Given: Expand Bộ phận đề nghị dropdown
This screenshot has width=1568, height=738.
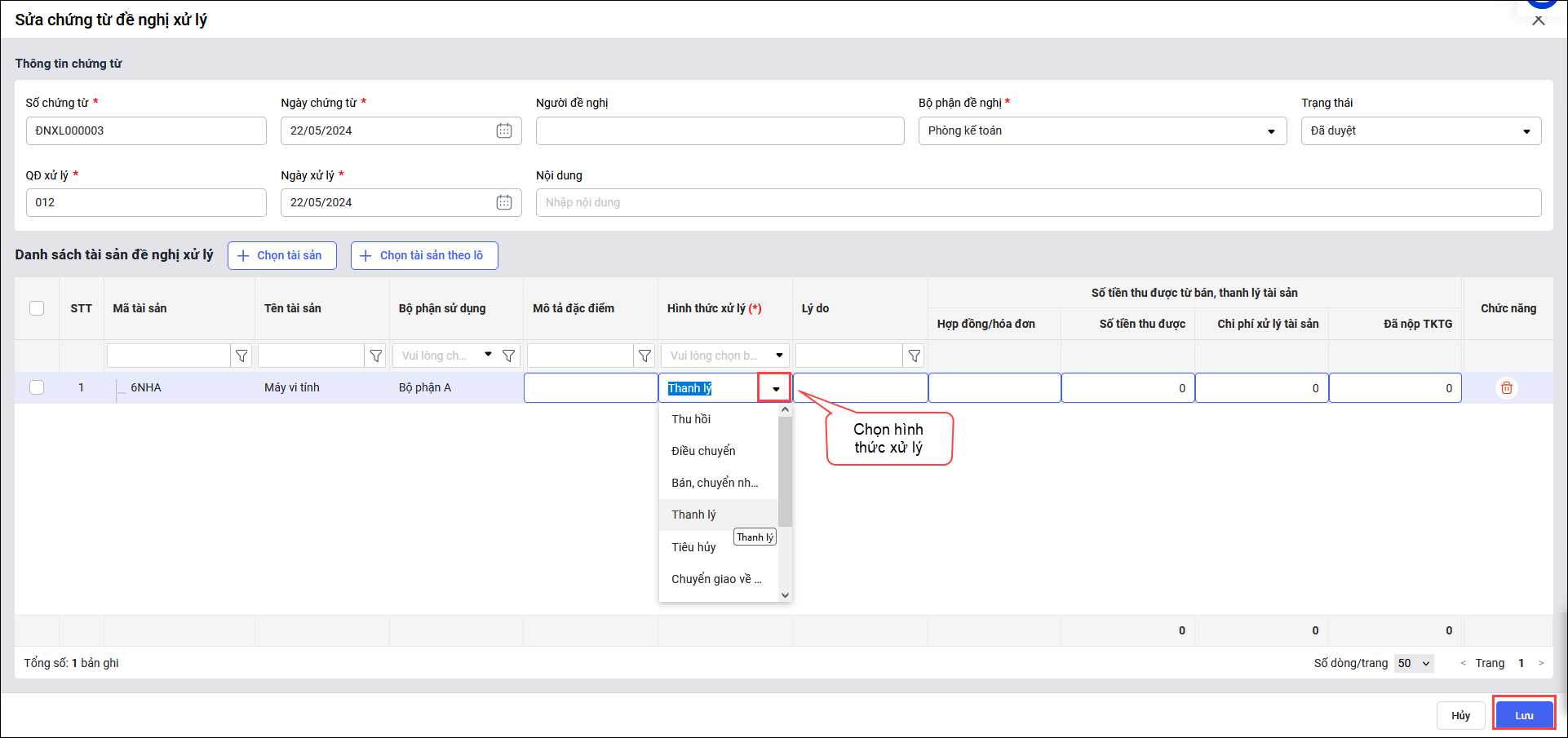Looking at the screenshot, I should [x=1270, y=131].
